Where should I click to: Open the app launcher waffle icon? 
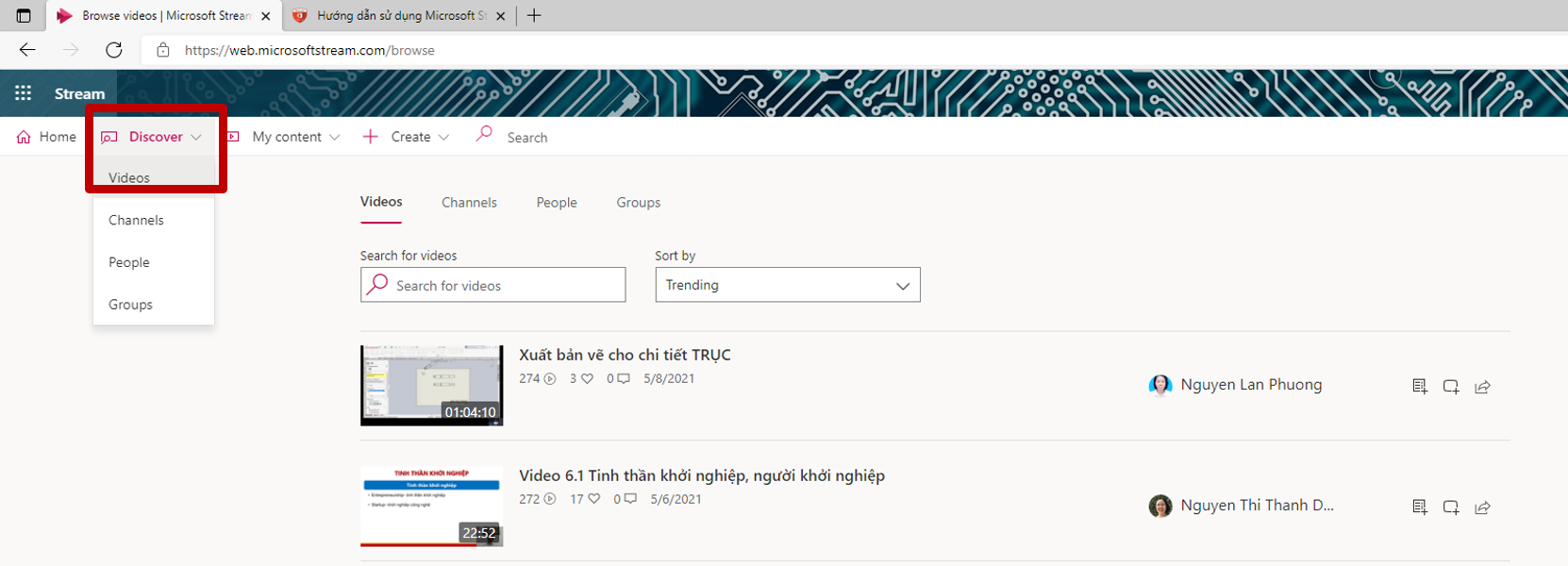click(23, 92)
